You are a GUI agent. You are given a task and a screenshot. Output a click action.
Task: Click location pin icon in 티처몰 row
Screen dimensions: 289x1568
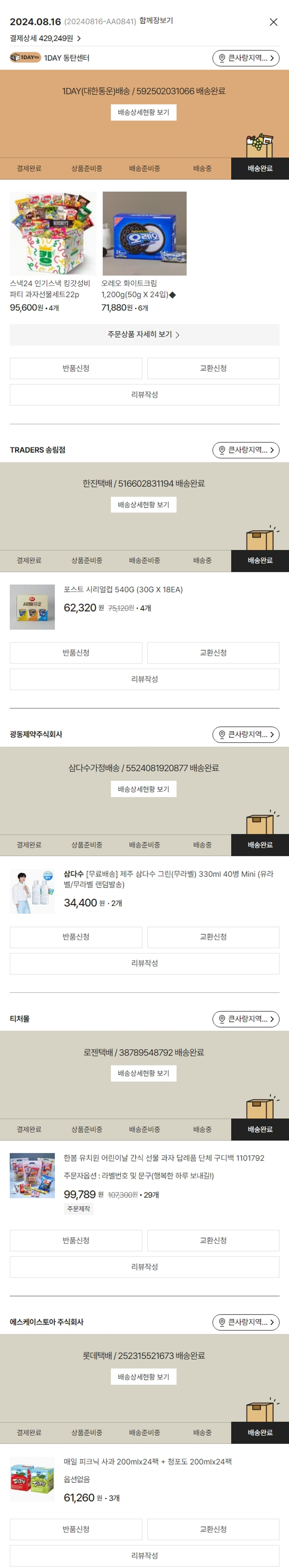[222, 1018]
